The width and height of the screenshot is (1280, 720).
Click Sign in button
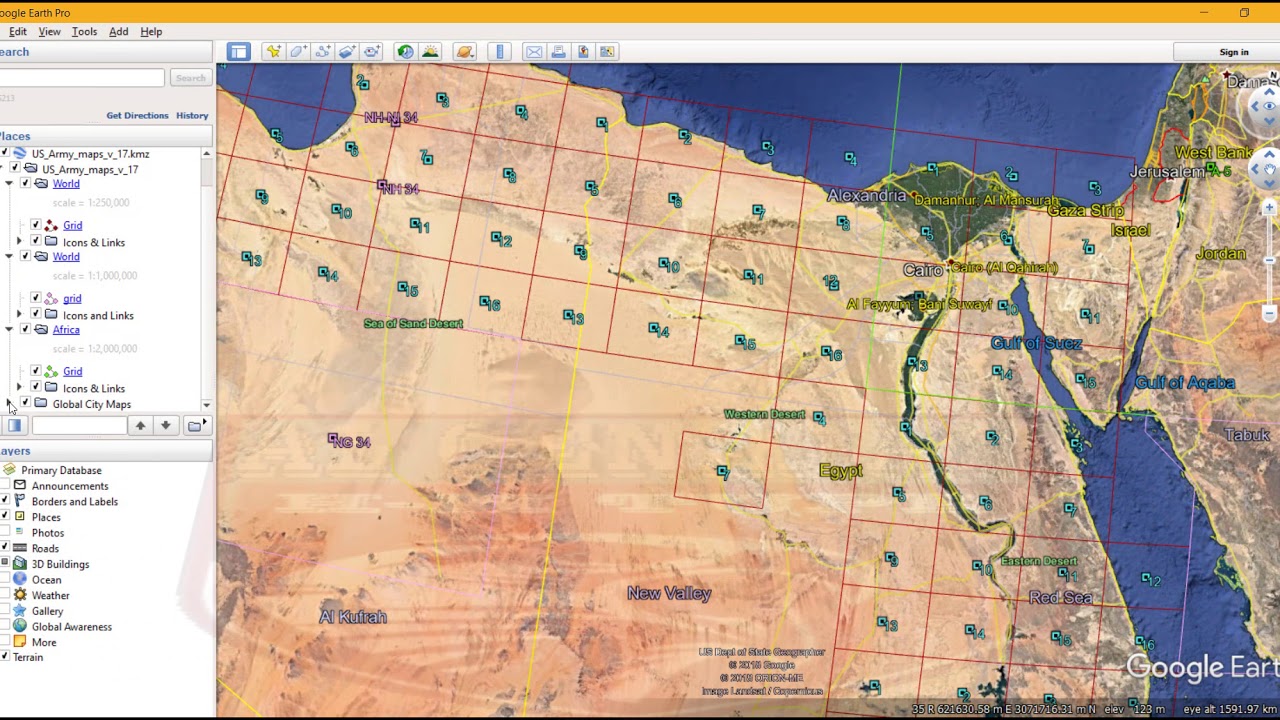click(x=1234, y=52)
